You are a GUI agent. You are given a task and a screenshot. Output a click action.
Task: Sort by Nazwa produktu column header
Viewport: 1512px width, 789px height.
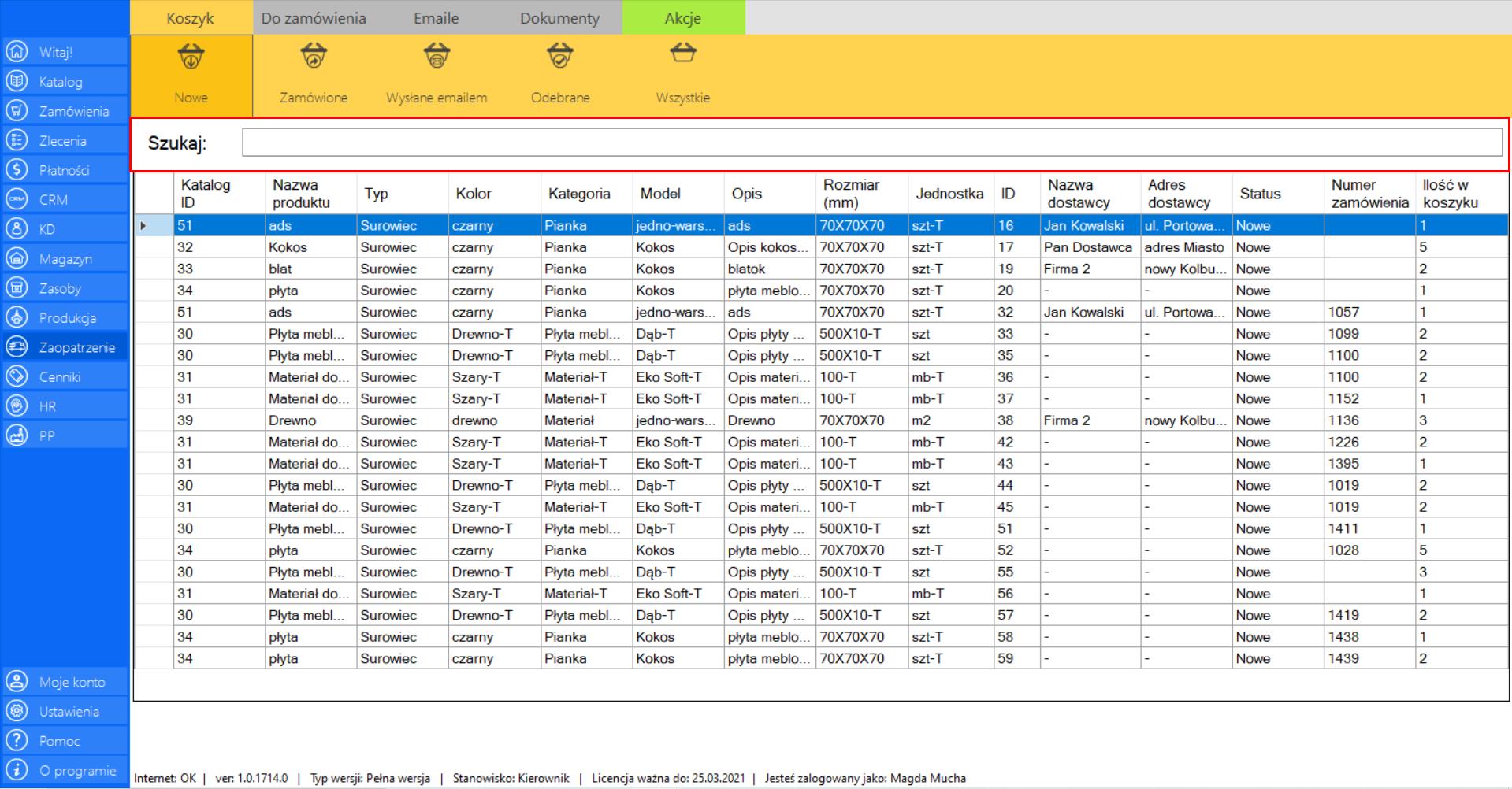[x=310, y=194]
